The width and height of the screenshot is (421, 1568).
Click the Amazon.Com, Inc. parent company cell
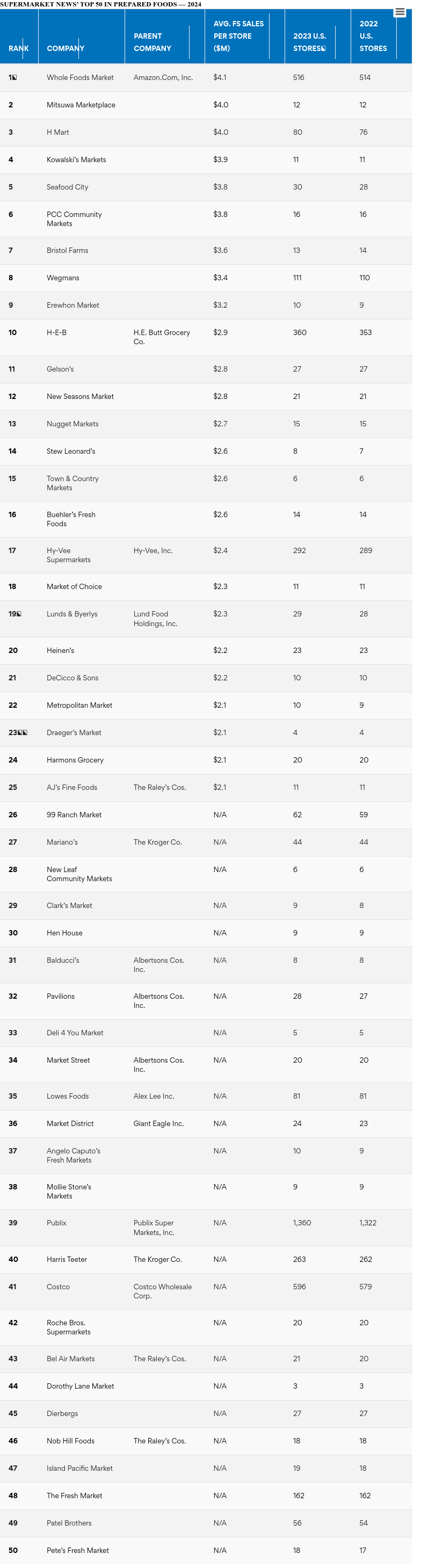coord(164,77)
